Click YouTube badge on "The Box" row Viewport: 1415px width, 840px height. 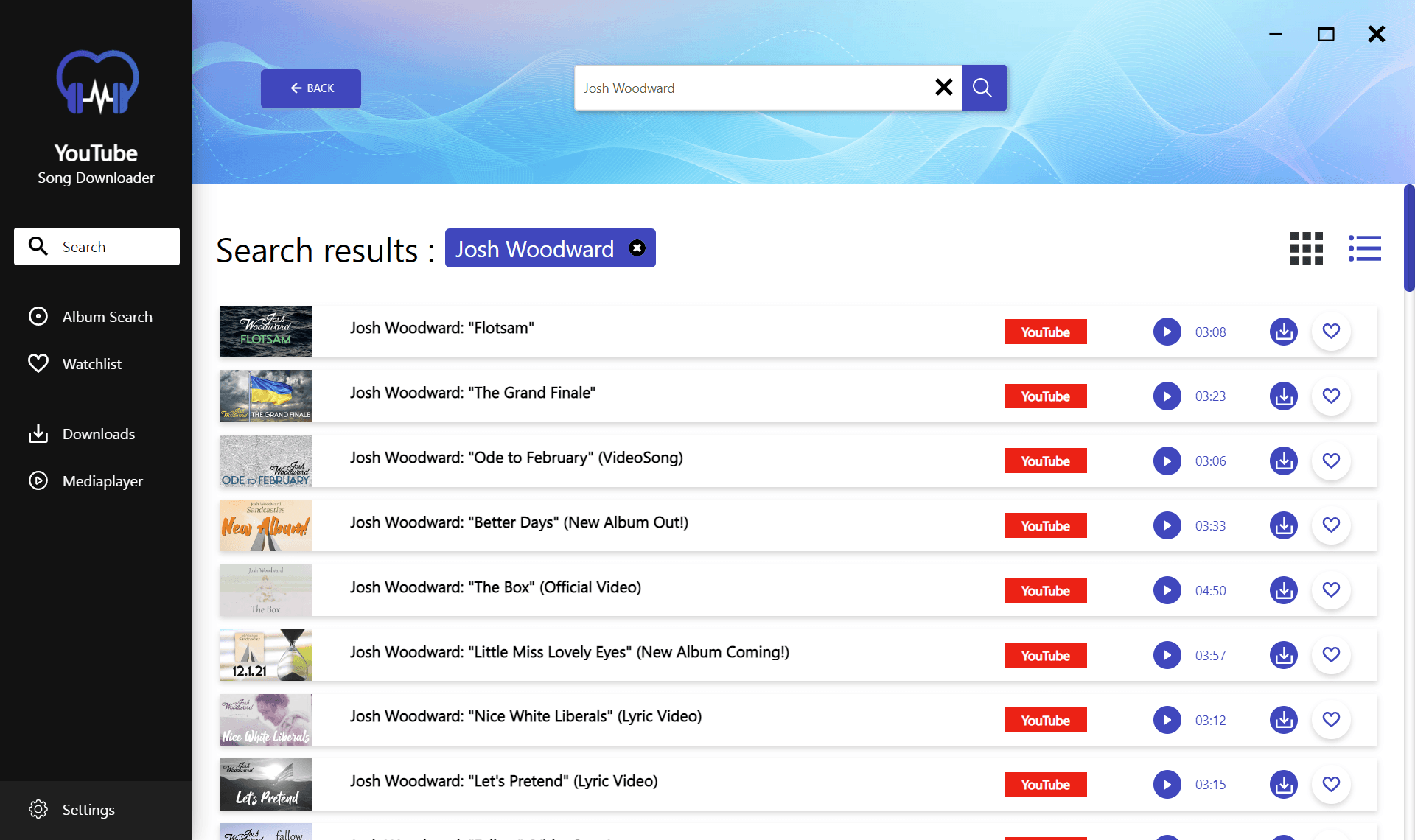(x=1045, y=591)
